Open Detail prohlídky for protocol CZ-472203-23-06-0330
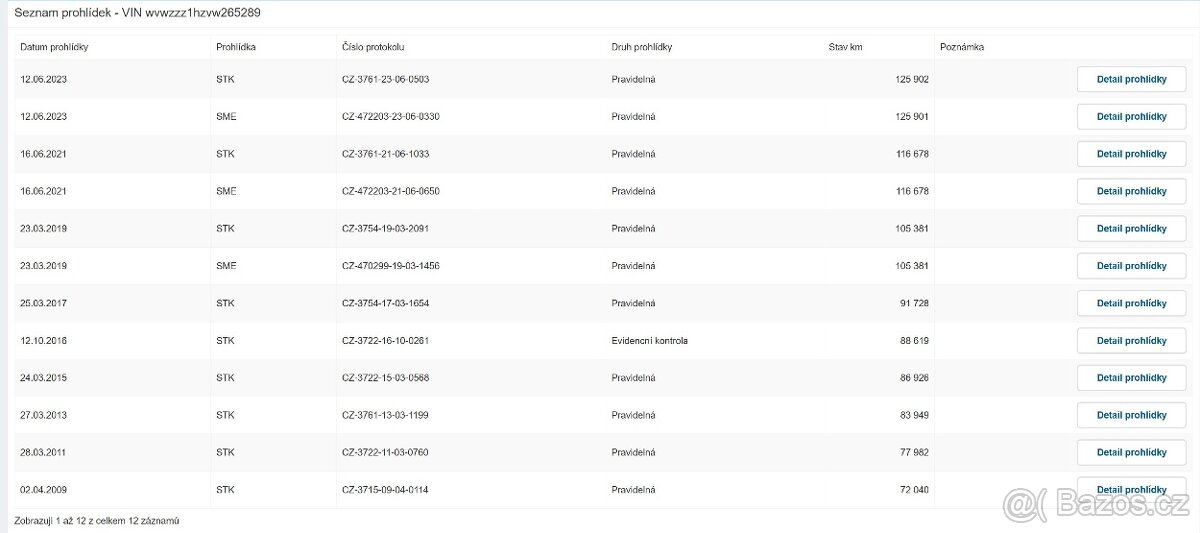This screenshot has height=533, width=1200. tap(1131, 117)
